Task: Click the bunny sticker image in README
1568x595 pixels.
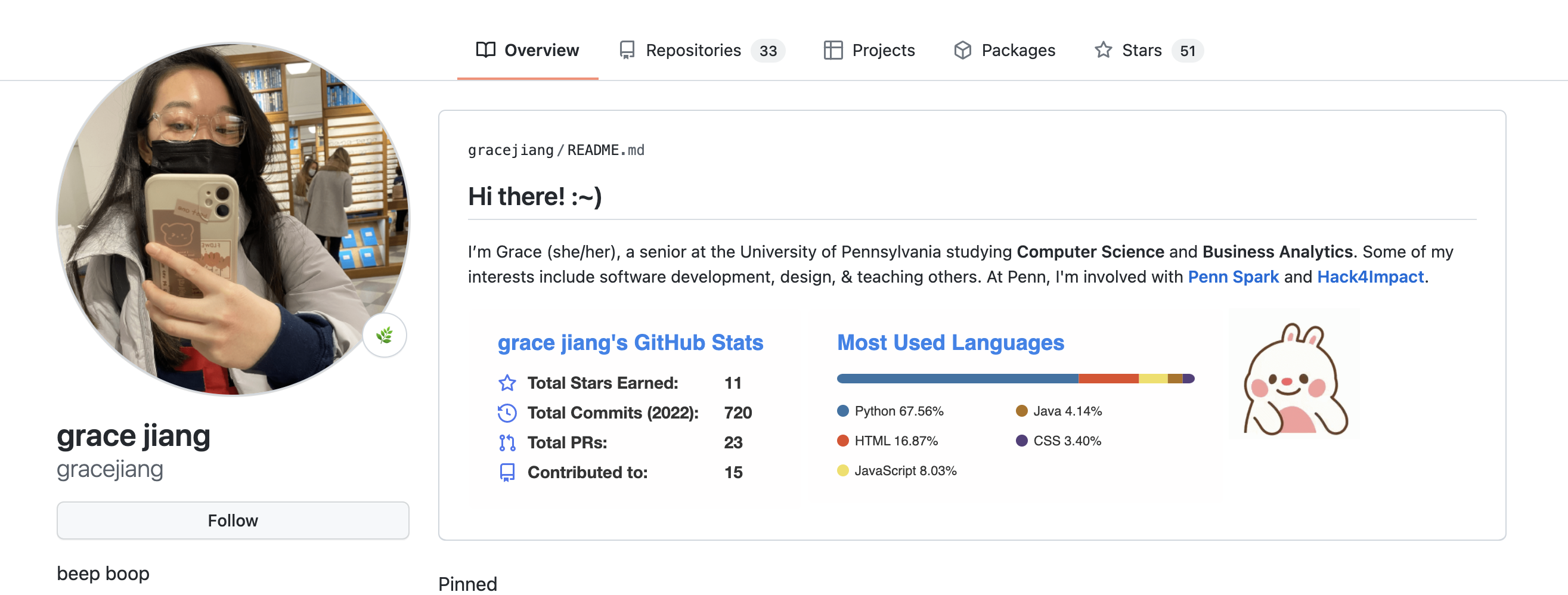Action: pyautogui.click(x=1294, y=379)
